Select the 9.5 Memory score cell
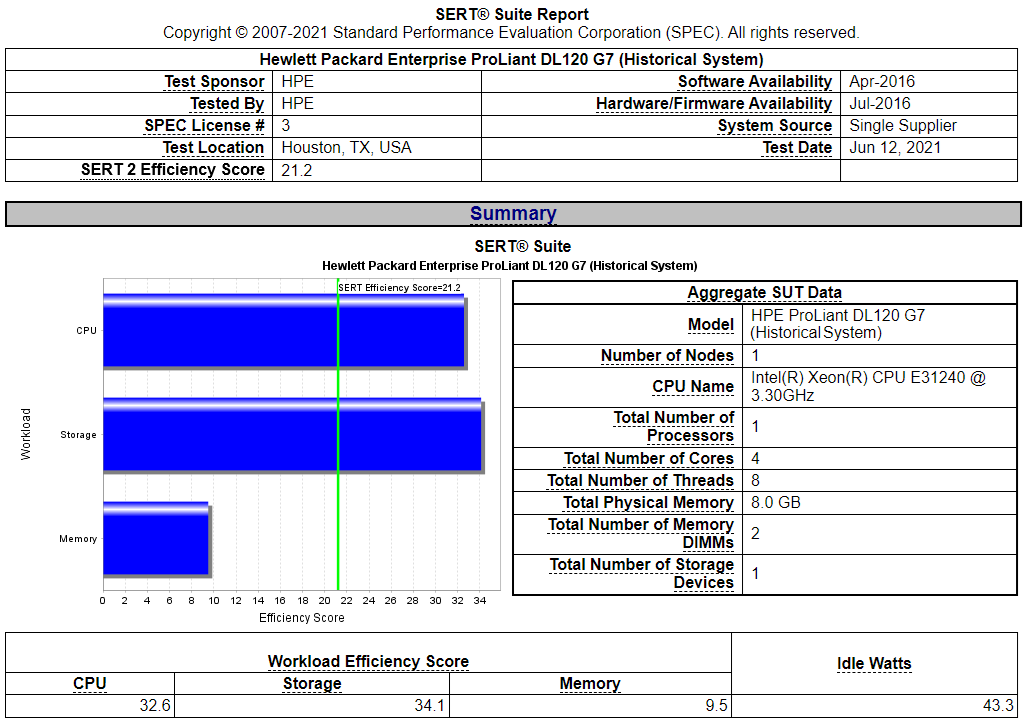1026x722 pixels. pyautogui.click(x=716, y=706)
